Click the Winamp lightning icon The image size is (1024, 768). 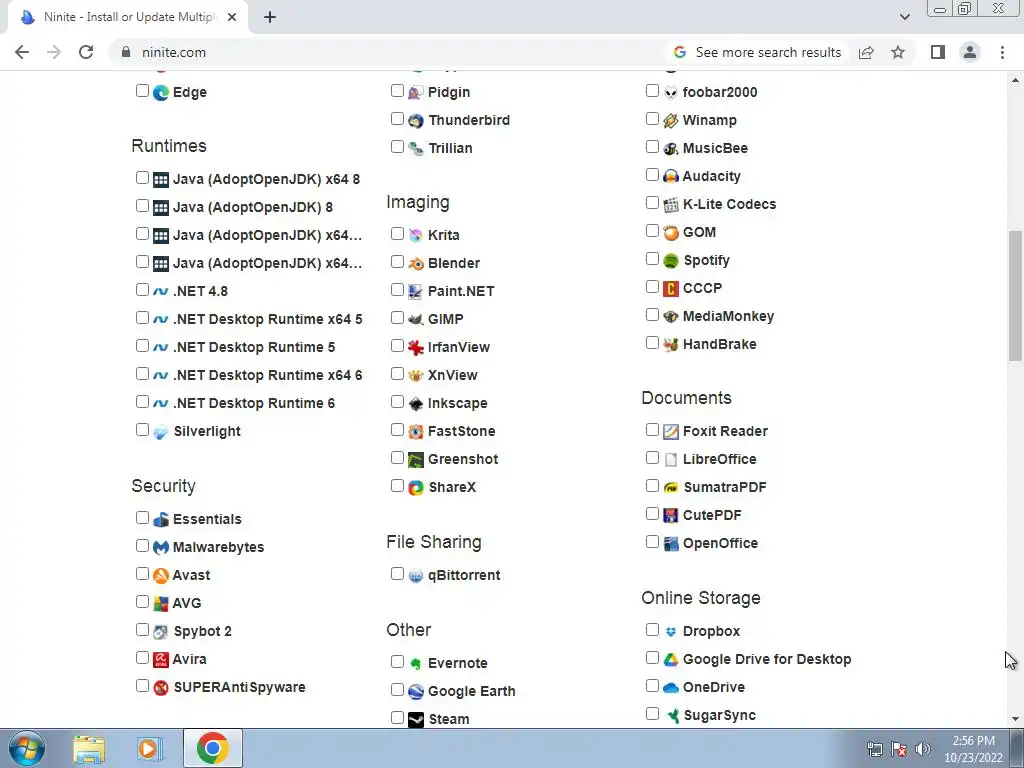(x=671, y=121)
